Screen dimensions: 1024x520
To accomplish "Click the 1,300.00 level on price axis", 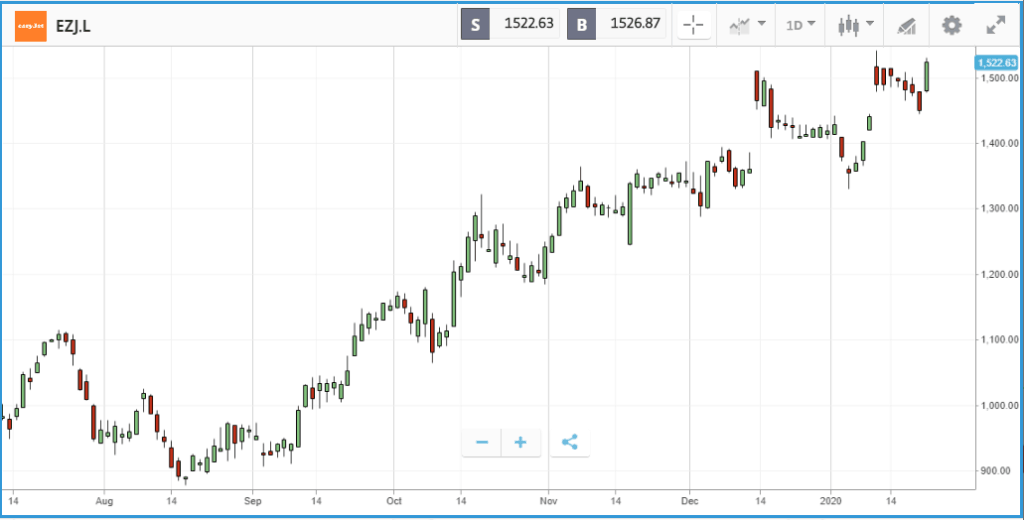I will [x=999, y=208].
